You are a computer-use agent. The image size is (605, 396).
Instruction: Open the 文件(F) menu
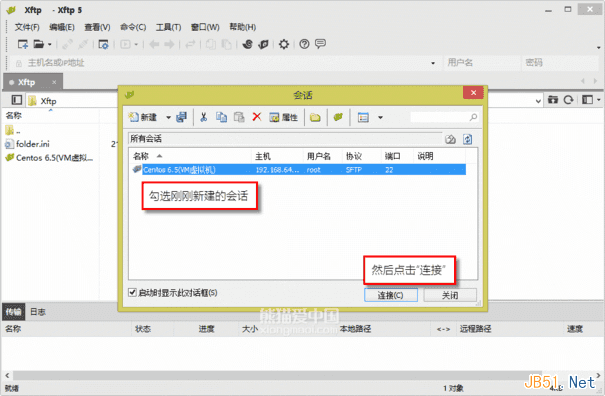click(27, 27)
